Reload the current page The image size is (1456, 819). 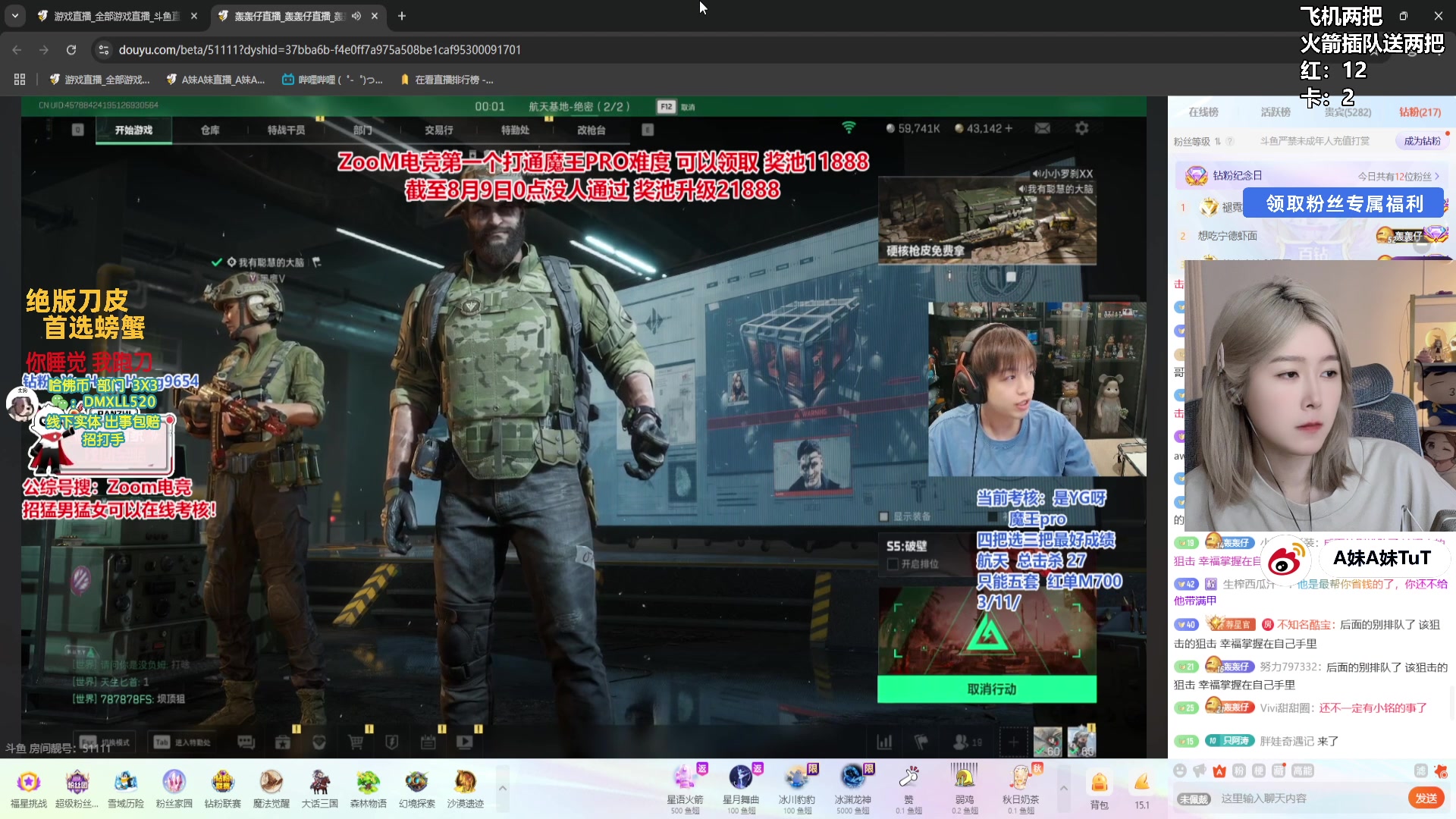pyautogui.click(x=71, y=50)
